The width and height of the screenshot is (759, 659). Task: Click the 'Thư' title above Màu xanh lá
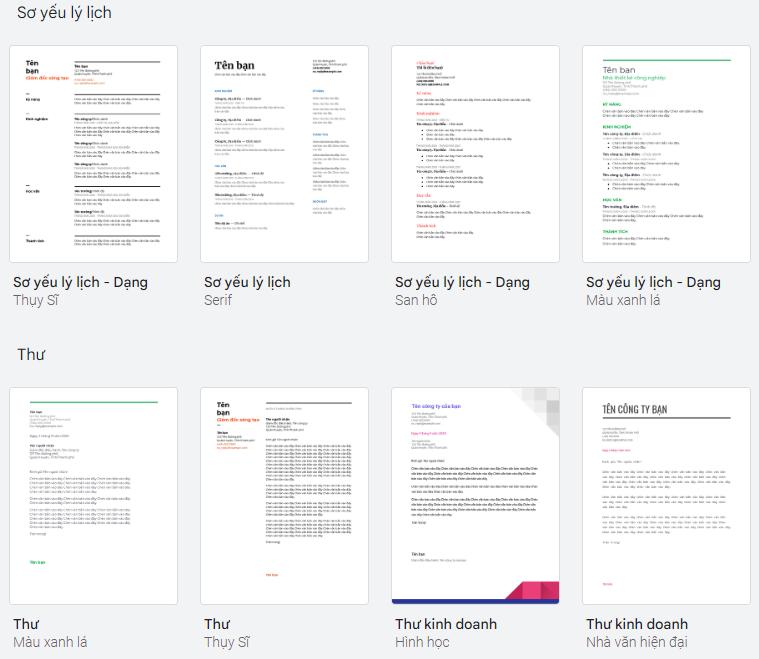point(26,624)
